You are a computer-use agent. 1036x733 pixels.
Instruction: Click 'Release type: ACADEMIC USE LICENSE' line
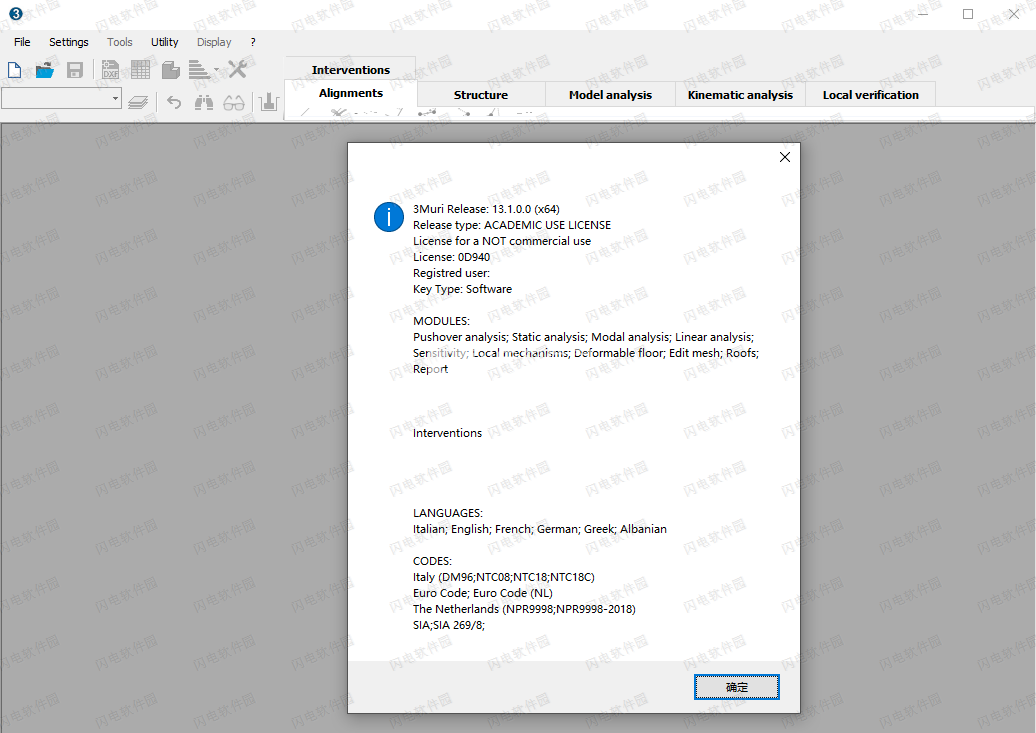tap(512, 225)
